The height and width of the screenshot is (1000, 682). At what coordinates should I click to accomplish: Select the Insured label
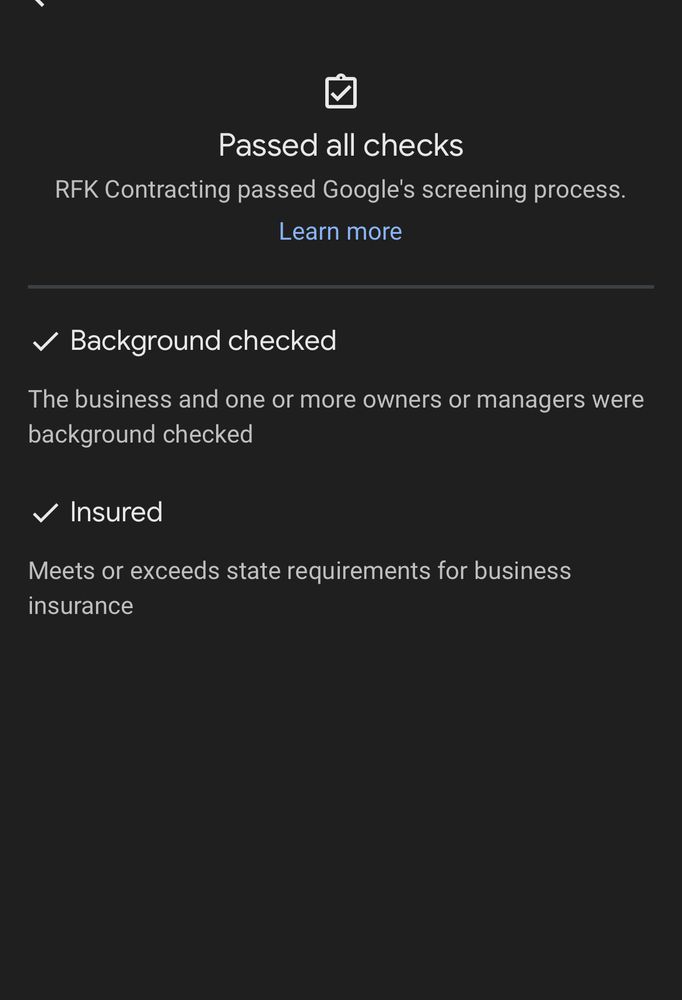pos(116,512)
